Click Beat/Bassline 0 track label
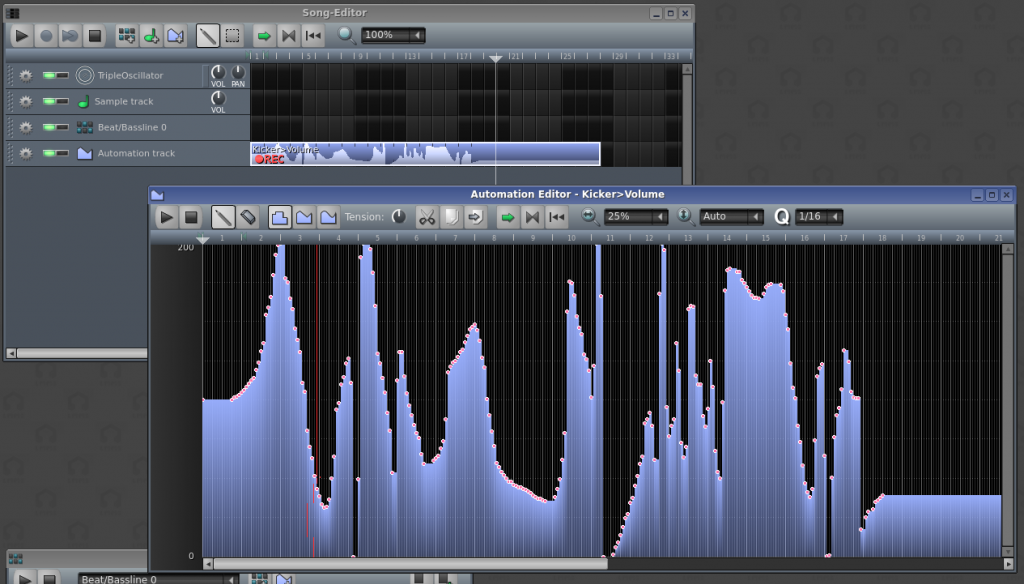The width and height of the screenshot is (1024, 584). coord(132,127)
